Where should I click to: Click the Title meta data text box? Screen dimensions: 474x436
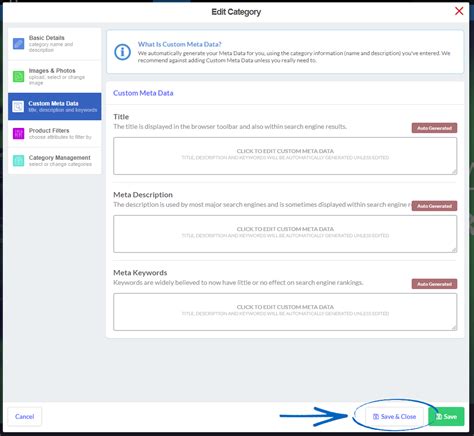[285, 156]
